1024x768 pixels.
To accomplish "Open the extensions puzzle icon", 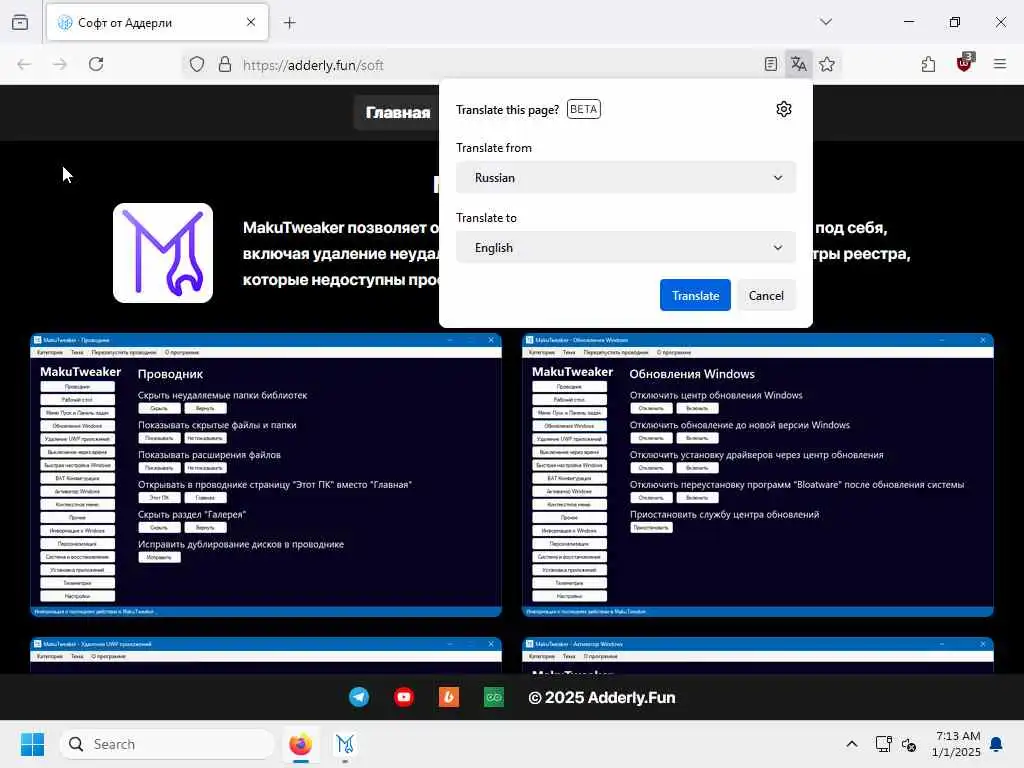I will [928, 64].
